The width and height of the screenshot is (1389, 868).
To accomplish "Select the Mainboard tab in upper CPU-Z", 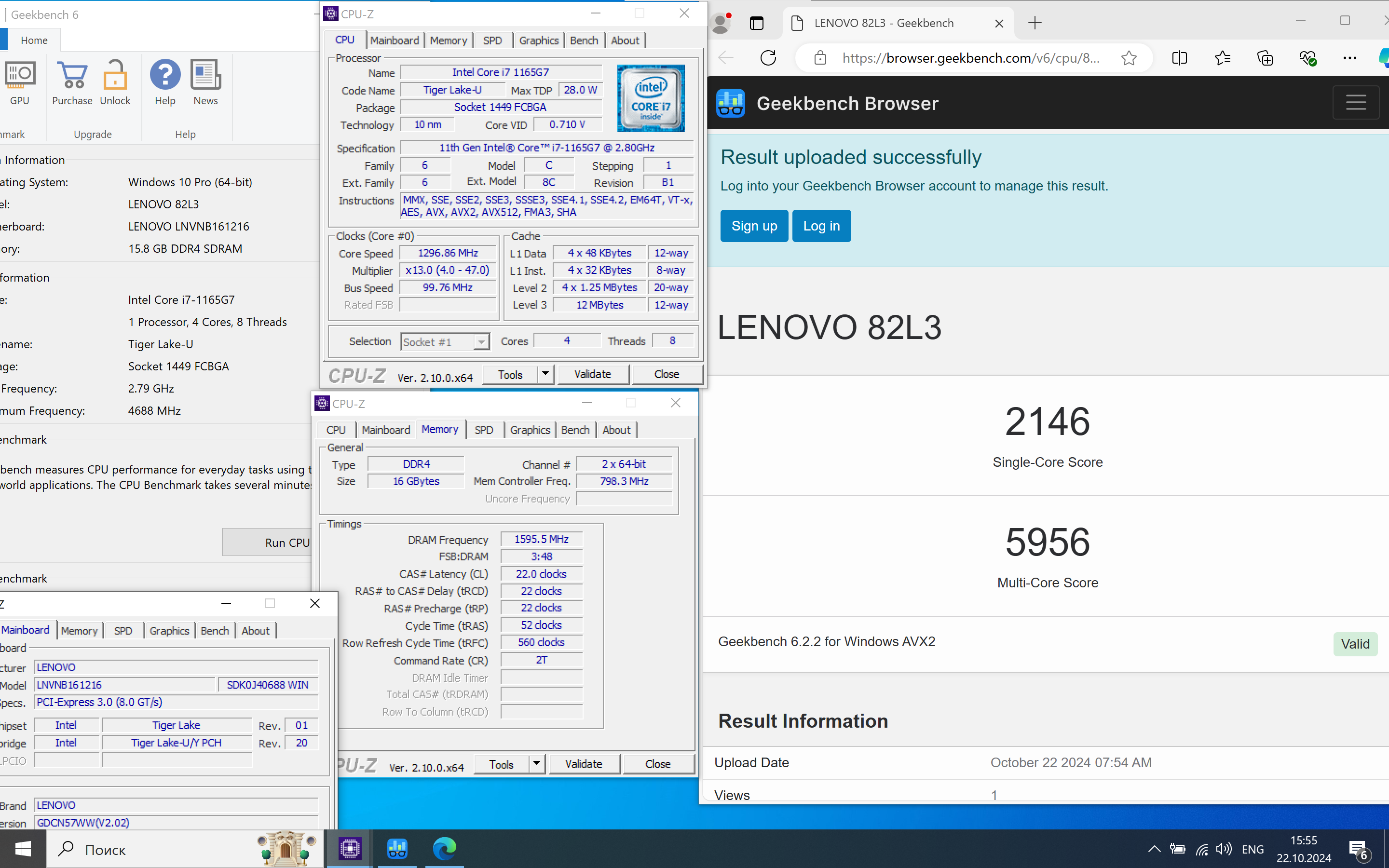I will [x=395, y=40].
